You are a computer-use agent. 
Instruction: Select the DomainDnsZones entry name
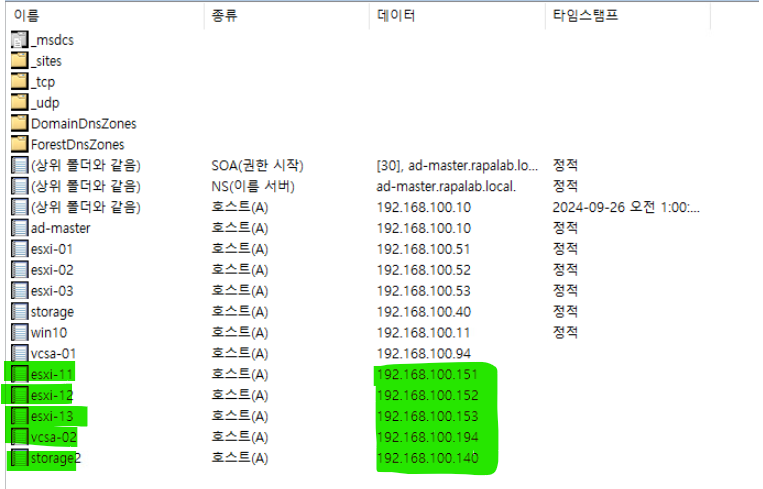click(84, 124)
